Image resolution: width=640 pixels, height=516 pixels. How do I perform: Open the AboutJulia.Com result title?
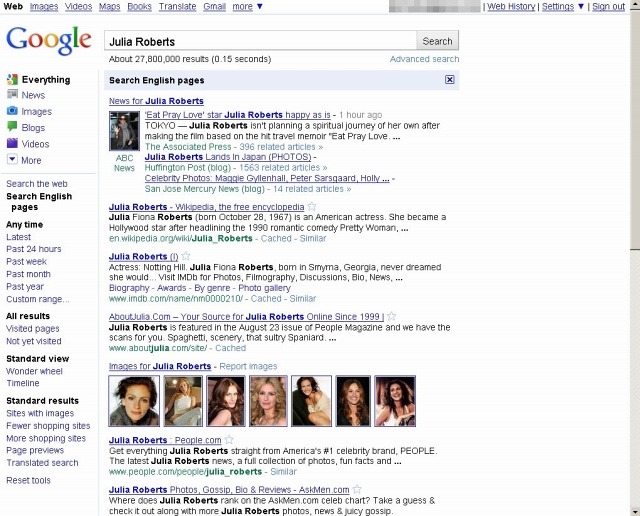(246, 316)
